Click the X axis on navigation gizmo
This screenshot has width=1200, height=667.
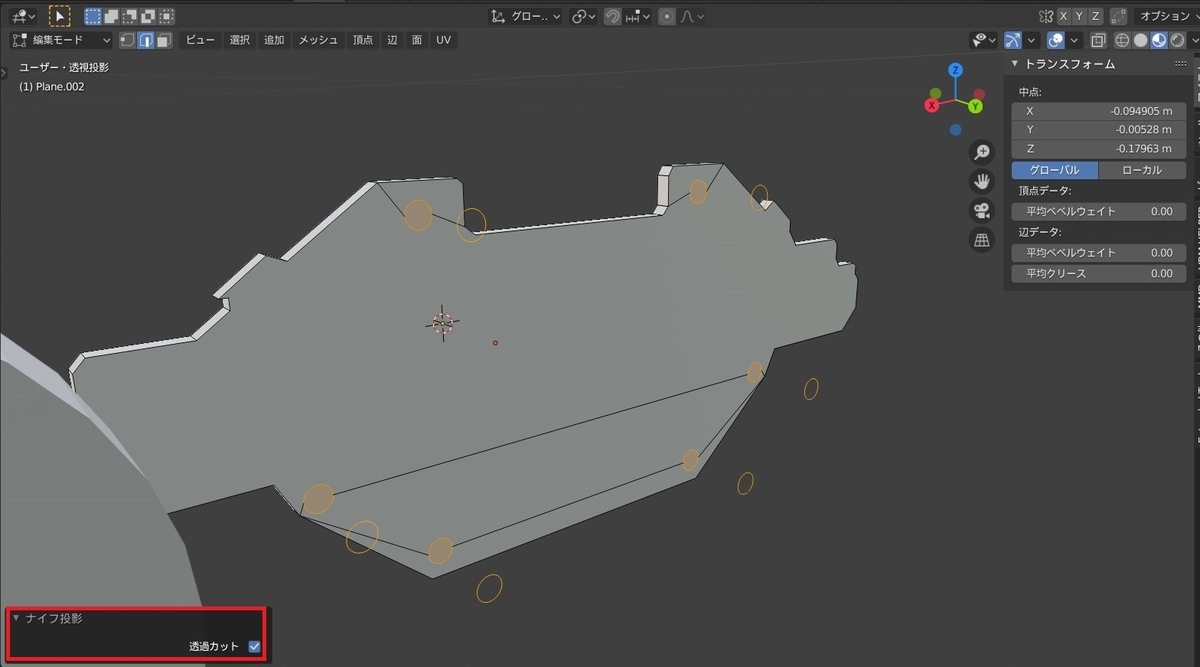(933, 104)
